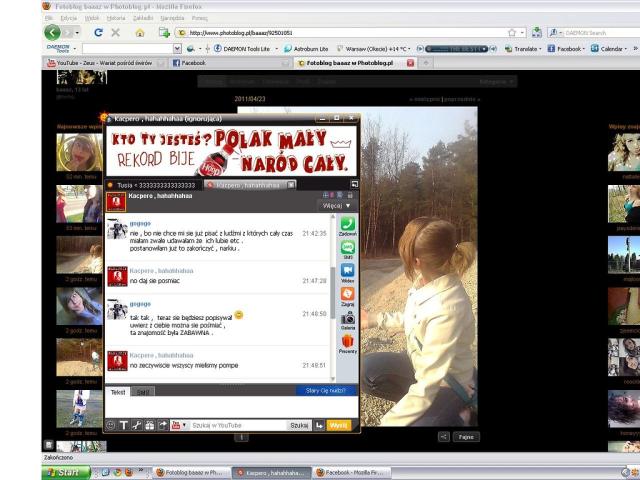Close the Fotoblog baaaz browser tab
Screen dimensions: 640x480
click(x=410, y=63)
